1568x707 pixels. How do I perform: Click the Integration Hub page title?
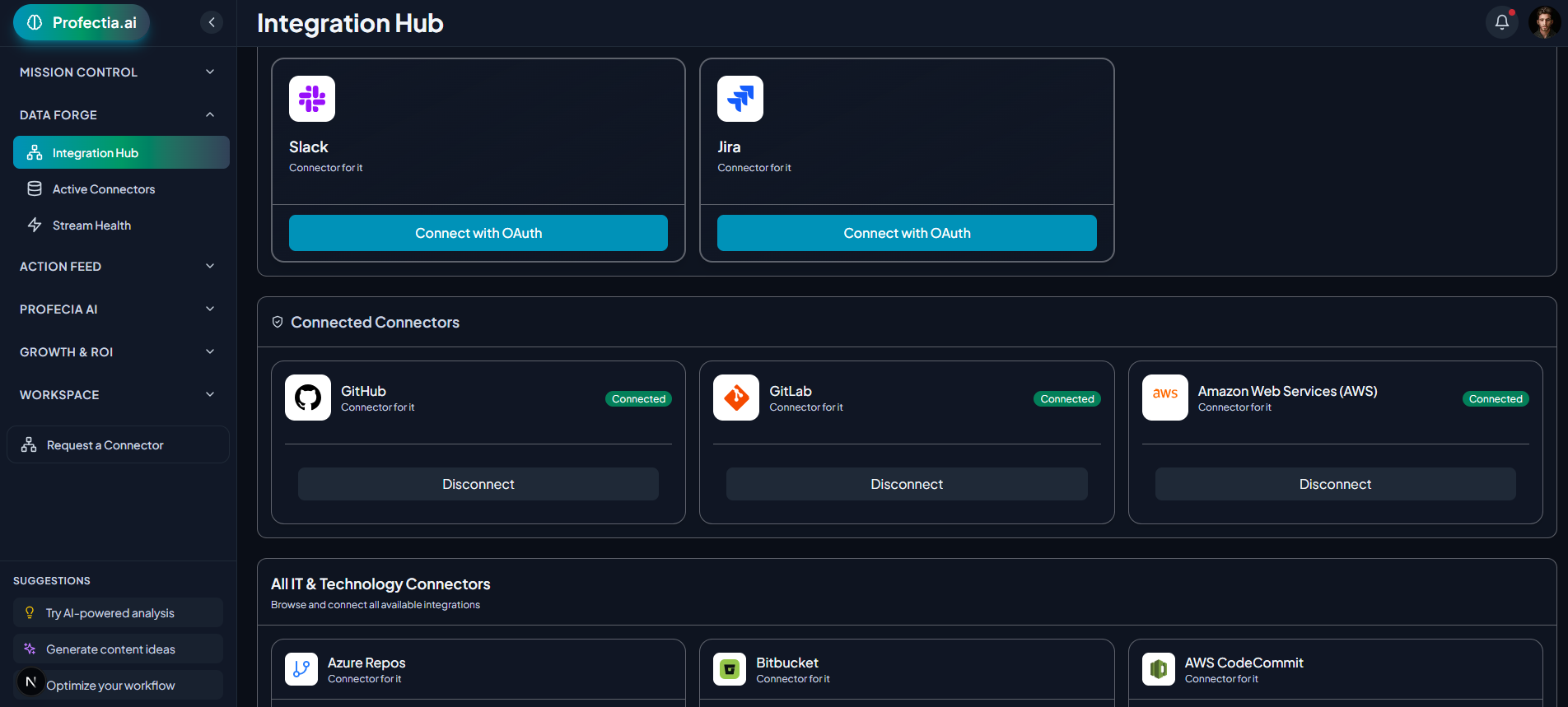pyautogui.click(x=350, y=23)
